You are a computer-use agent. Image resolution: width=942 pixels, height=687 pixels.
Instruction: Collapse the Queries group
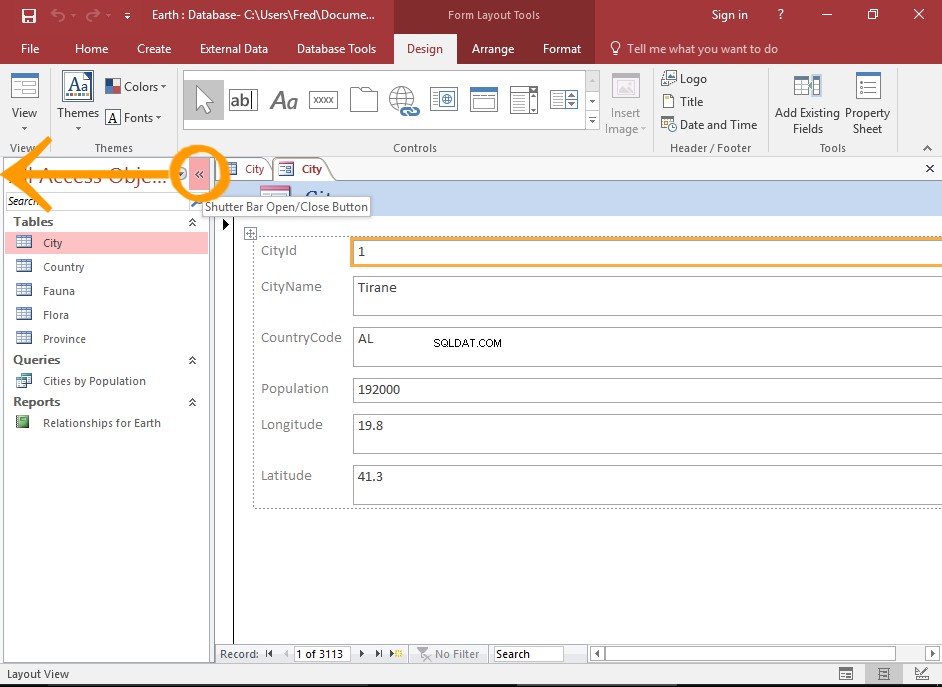pyautogui.click(x=192, y=360)
